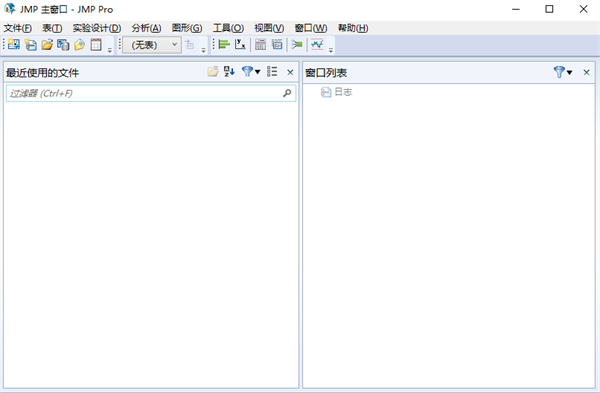Screen dimensions: 600x393
Task: Expand the window list filter funnel menu
Action: [x=563, y=72]
